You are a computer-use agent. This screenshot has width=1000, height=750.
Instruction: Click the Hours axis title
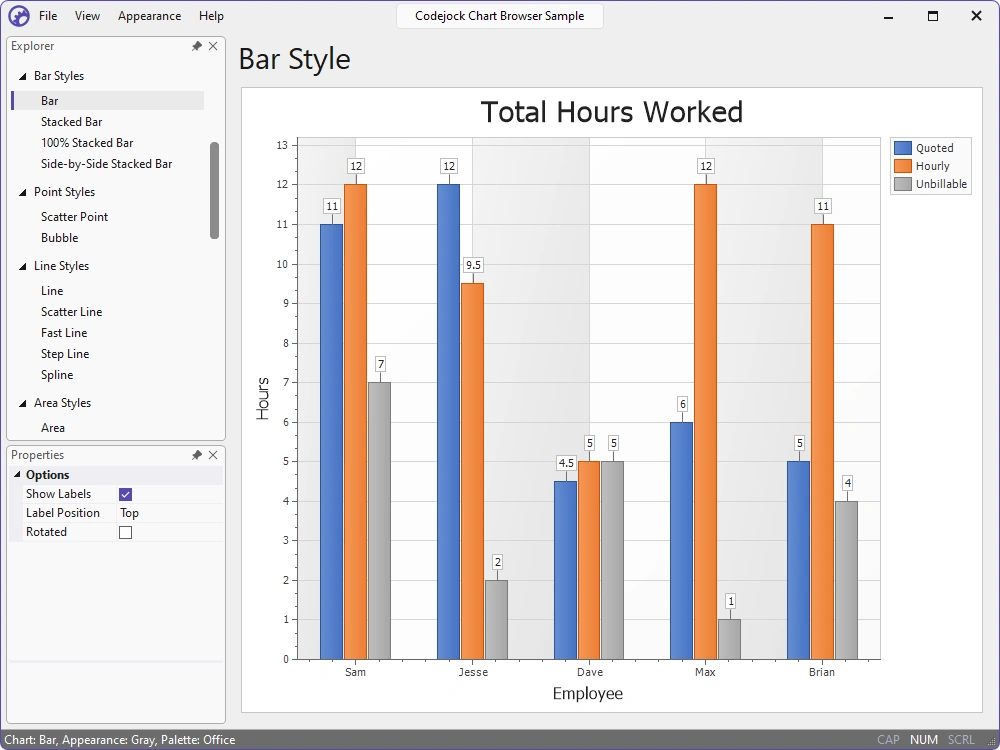[262, 398]
